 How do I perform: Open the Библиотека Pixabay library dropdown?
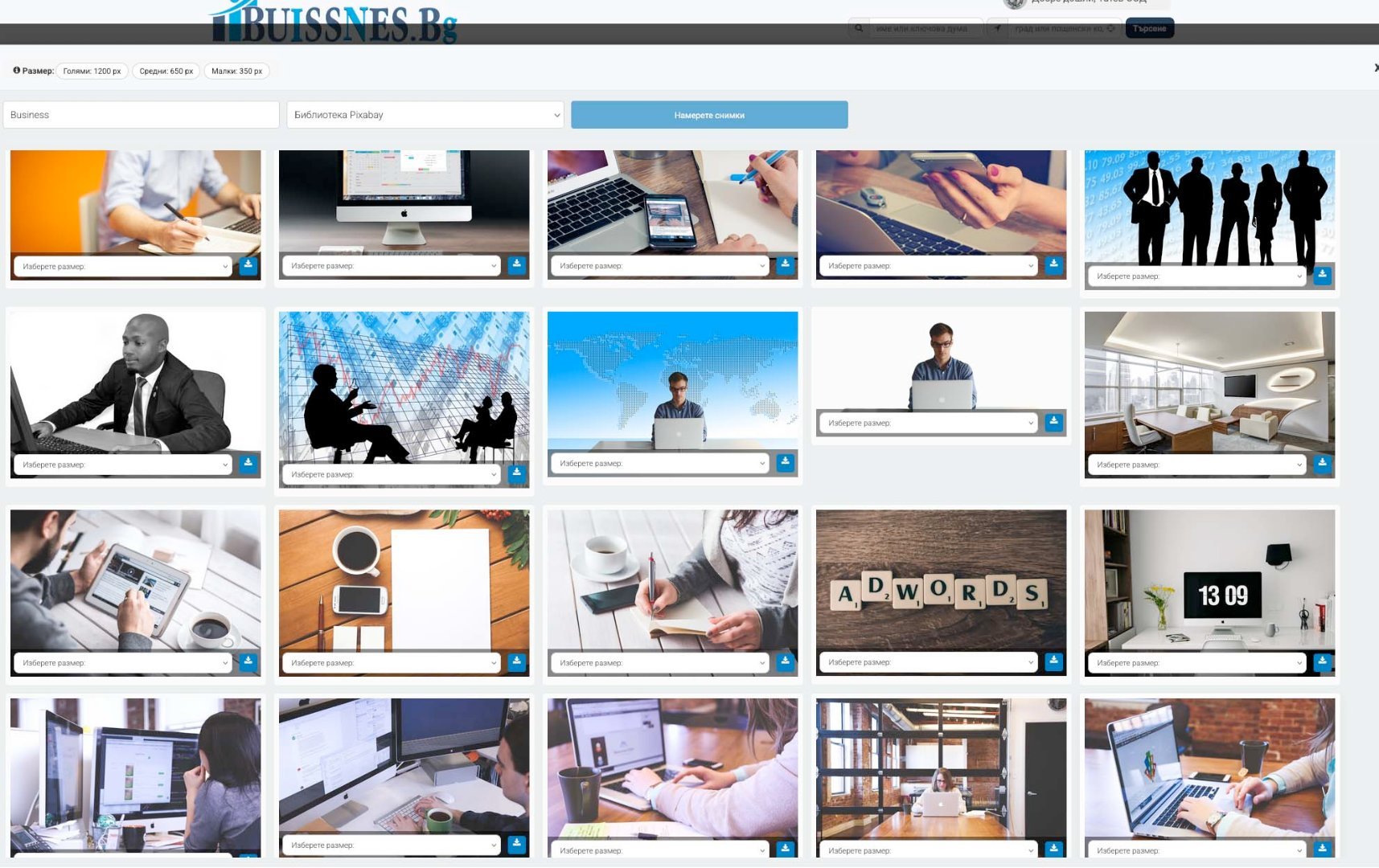[x=426, y=115]
